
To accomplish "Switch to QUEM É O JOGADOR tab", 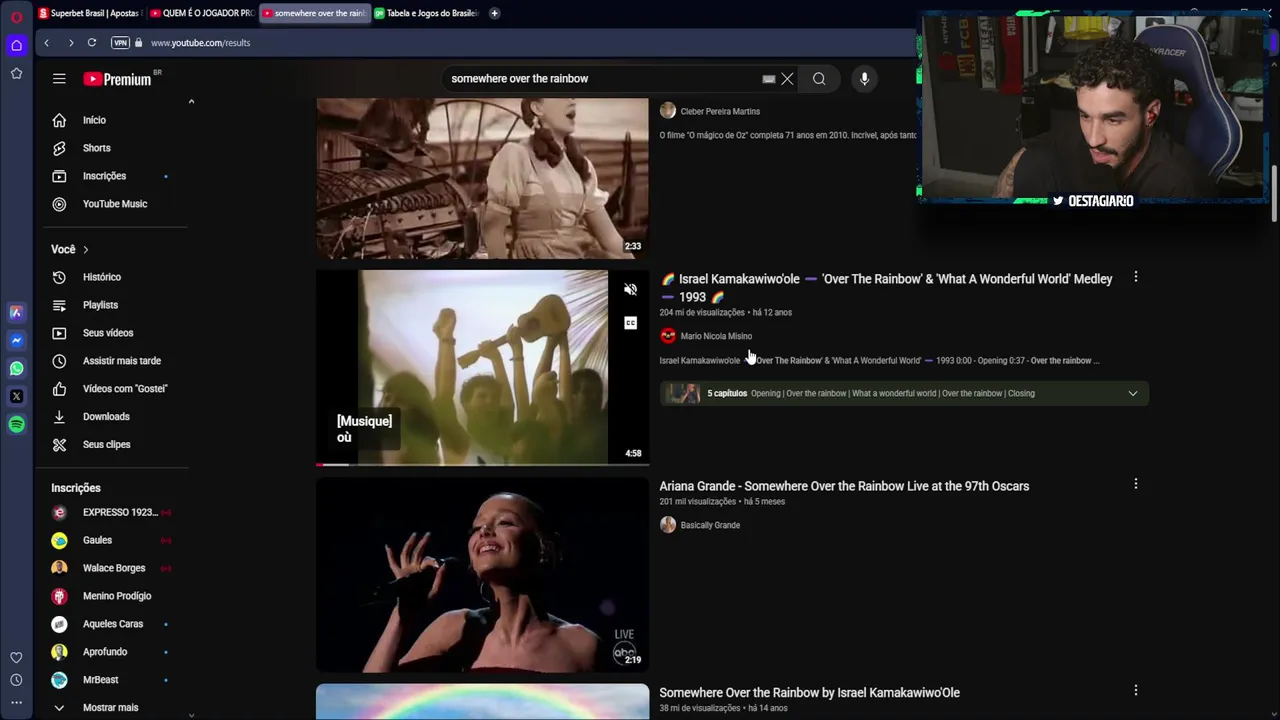I will coord(202,13).
